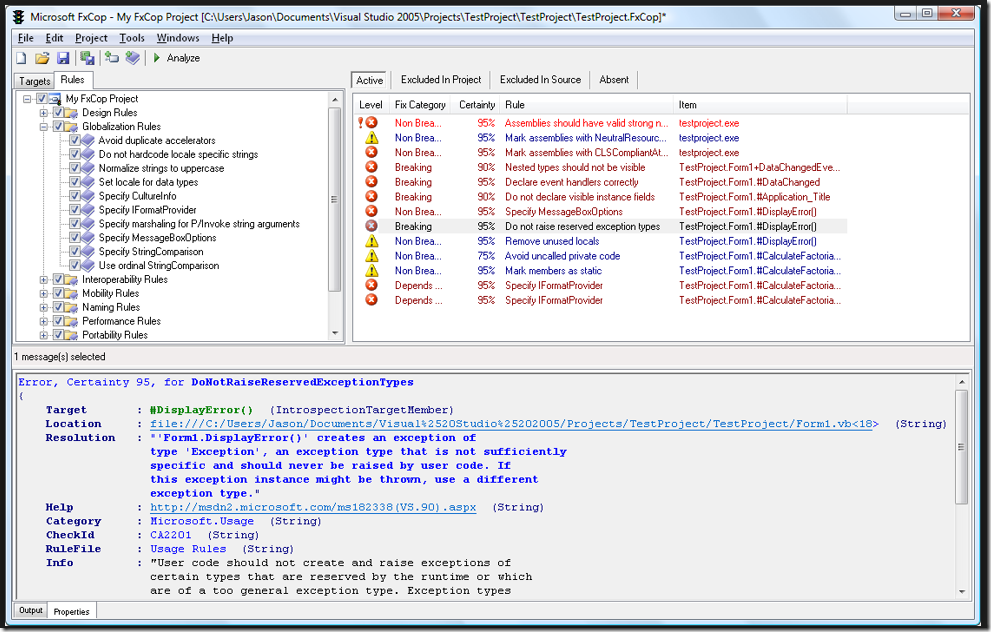Click the green Analyze play icon
This screenshot has height=632, width=991.
(x=157, y=58)
